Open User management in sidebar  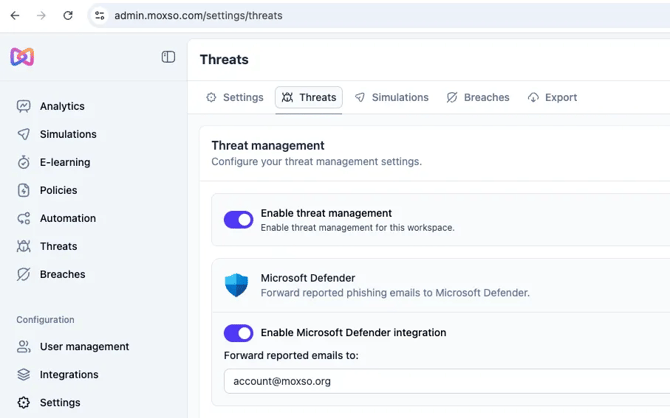[x=83, y=347]
